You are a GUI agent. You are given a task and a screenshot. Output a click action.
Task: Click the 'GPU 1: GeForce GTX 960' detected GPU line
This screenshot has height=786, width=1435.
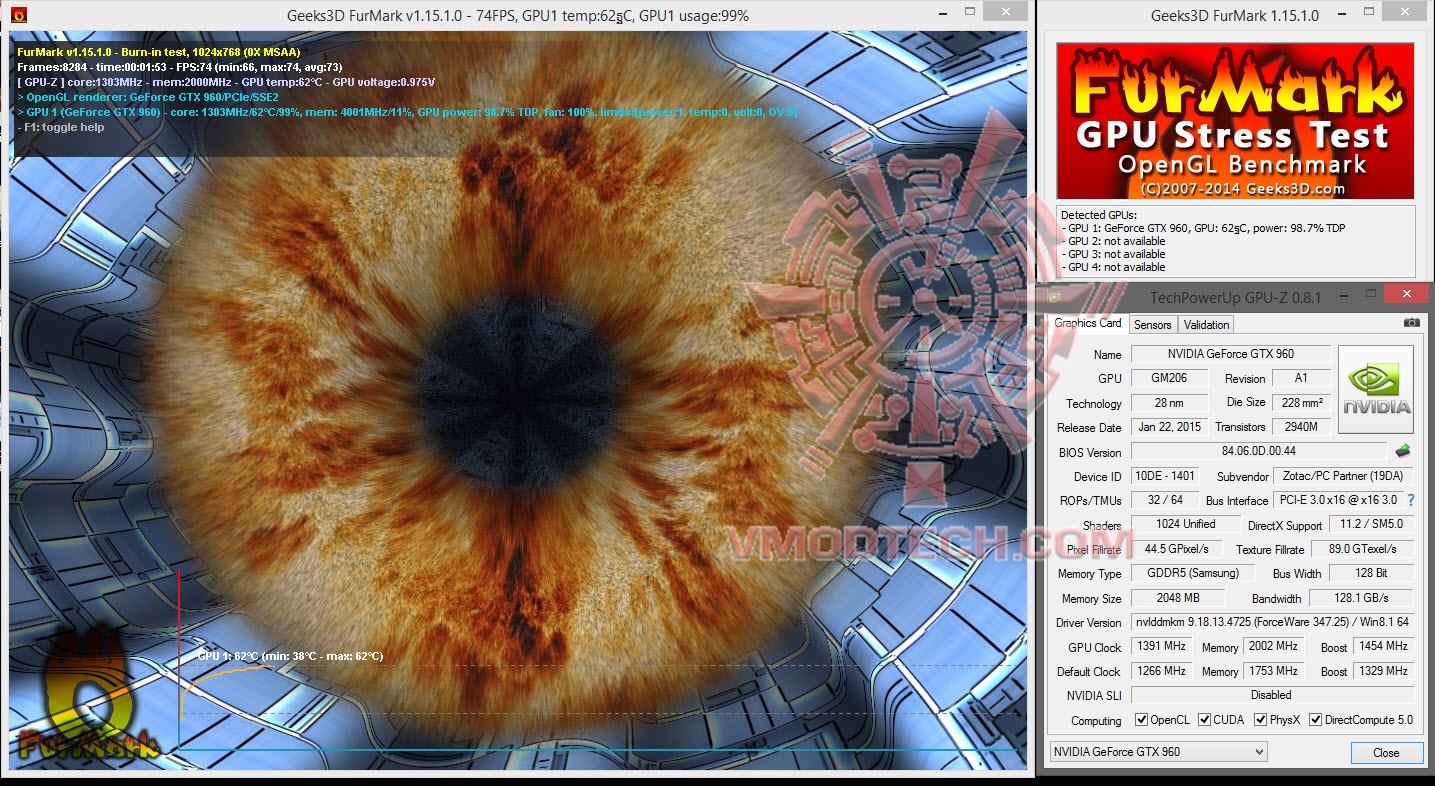click(1203, 228)
